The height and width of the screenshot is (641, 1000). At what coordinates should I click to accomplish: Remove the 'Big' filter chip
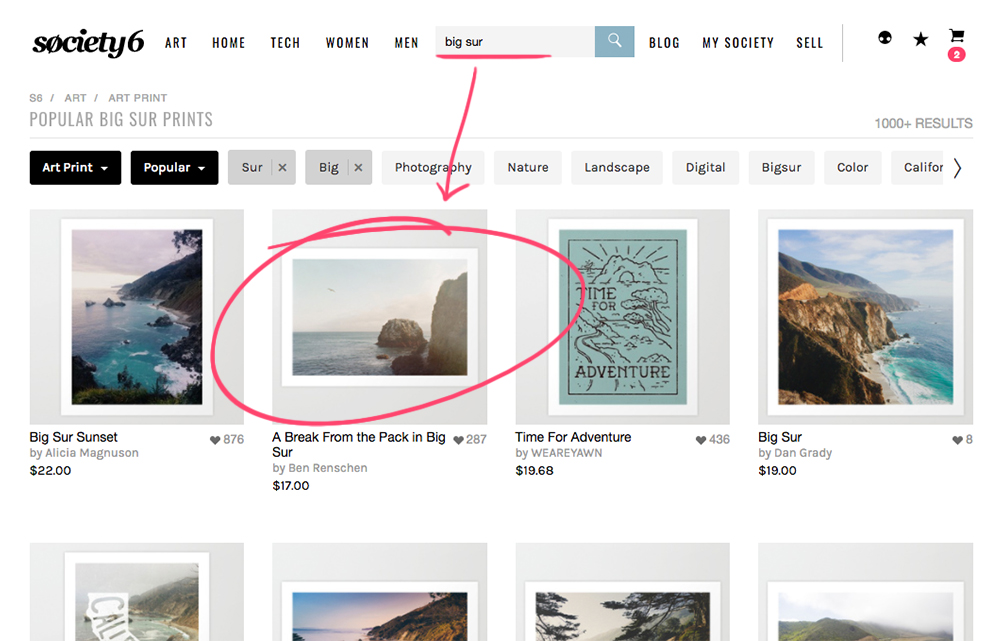click(x=357, y=167)
